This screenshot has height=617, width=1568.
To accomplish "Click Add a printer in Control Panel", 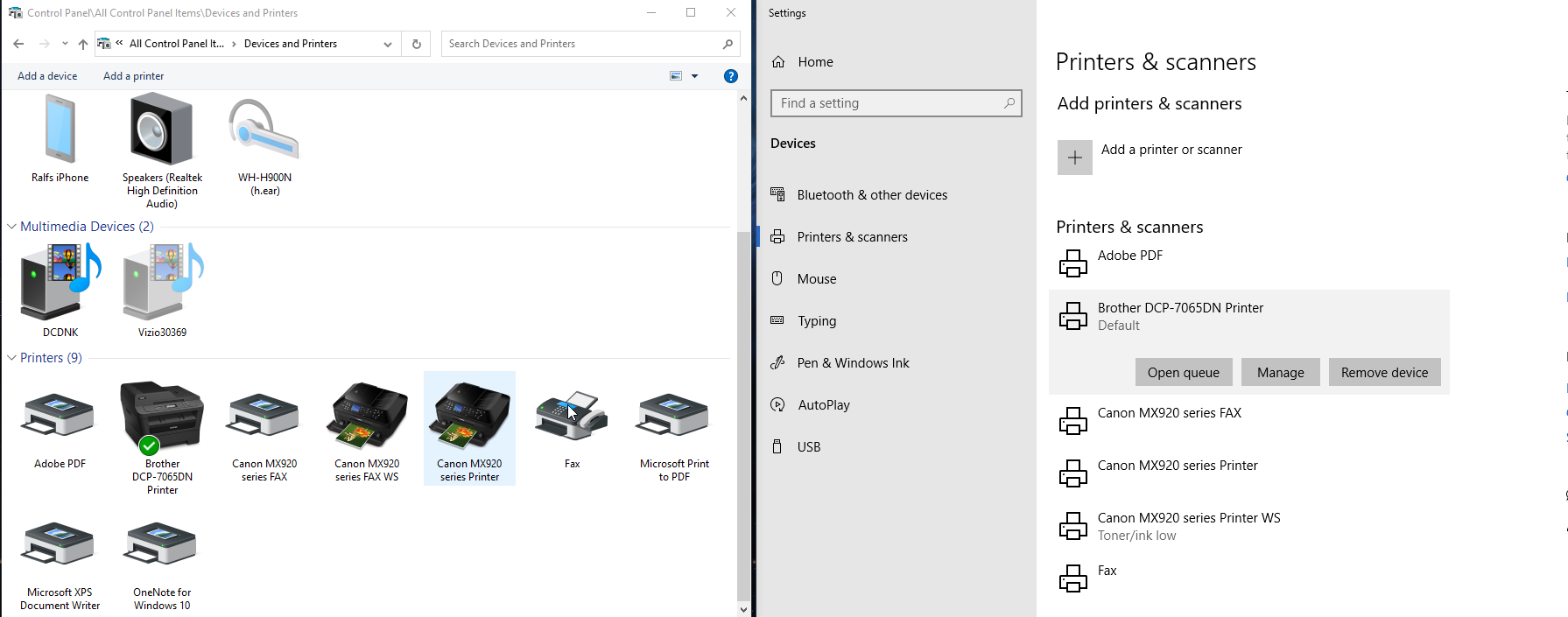I will pyautogui.click(x=133, y=76).
